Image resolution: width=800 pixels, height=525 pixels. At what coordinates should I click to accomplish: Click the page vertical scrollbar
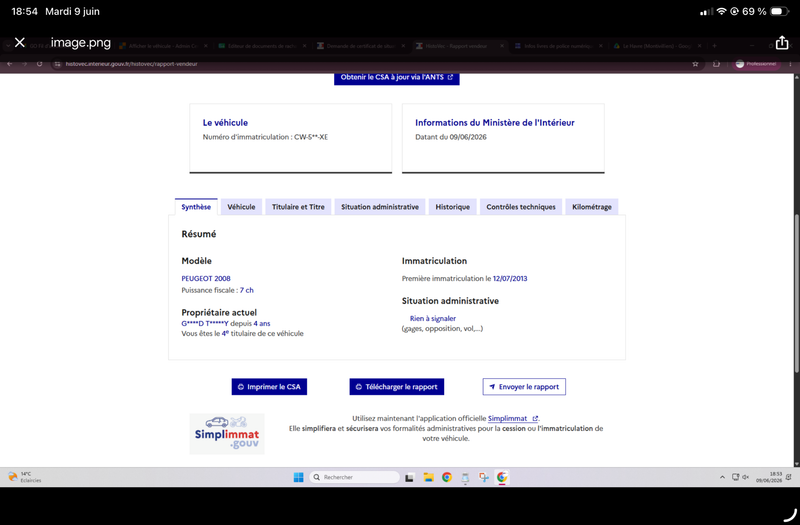click(796, 293)
